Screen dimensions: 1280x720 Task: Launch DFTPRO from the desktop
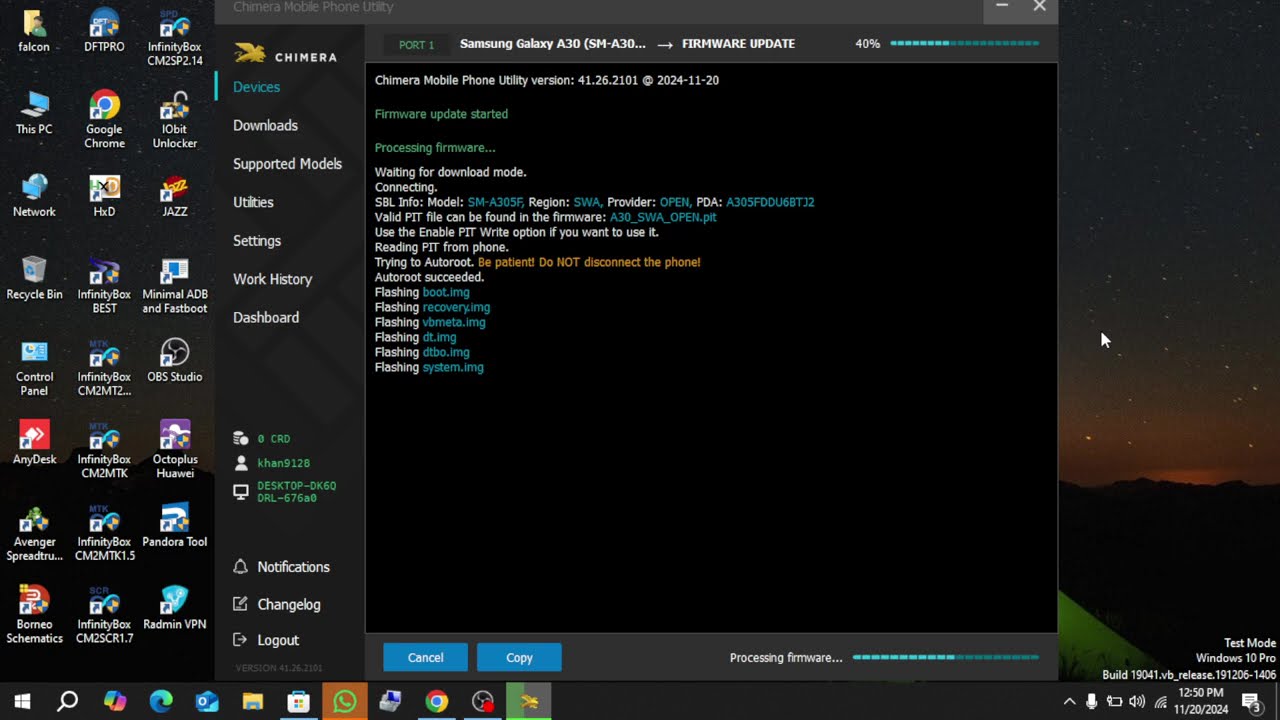pyautogui.click(x=104, y=31)
